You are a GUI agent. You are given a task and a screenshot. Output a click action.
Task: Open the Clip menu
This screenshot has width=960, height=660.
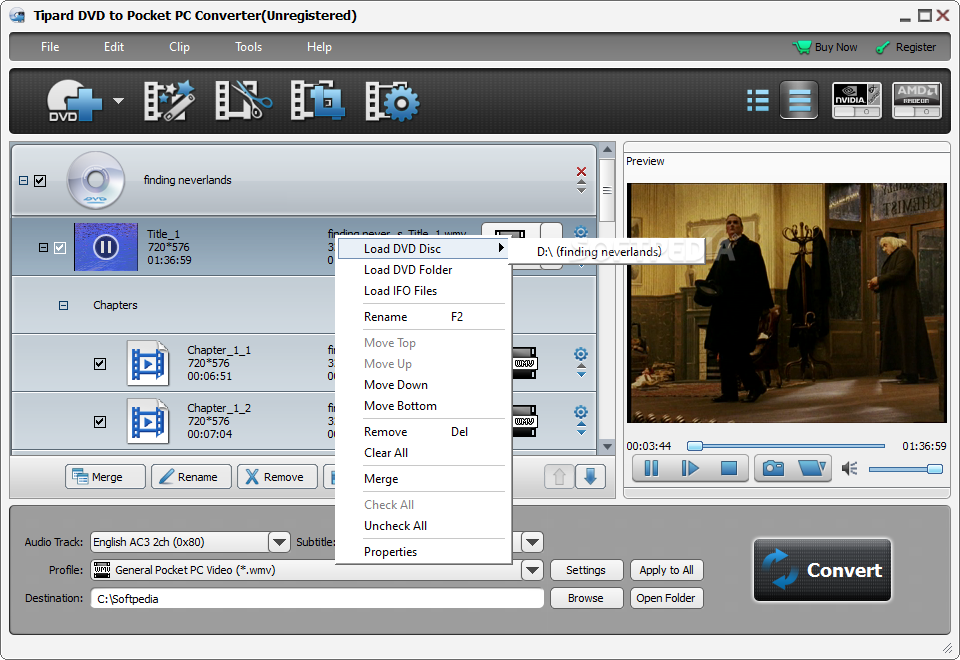179,47
